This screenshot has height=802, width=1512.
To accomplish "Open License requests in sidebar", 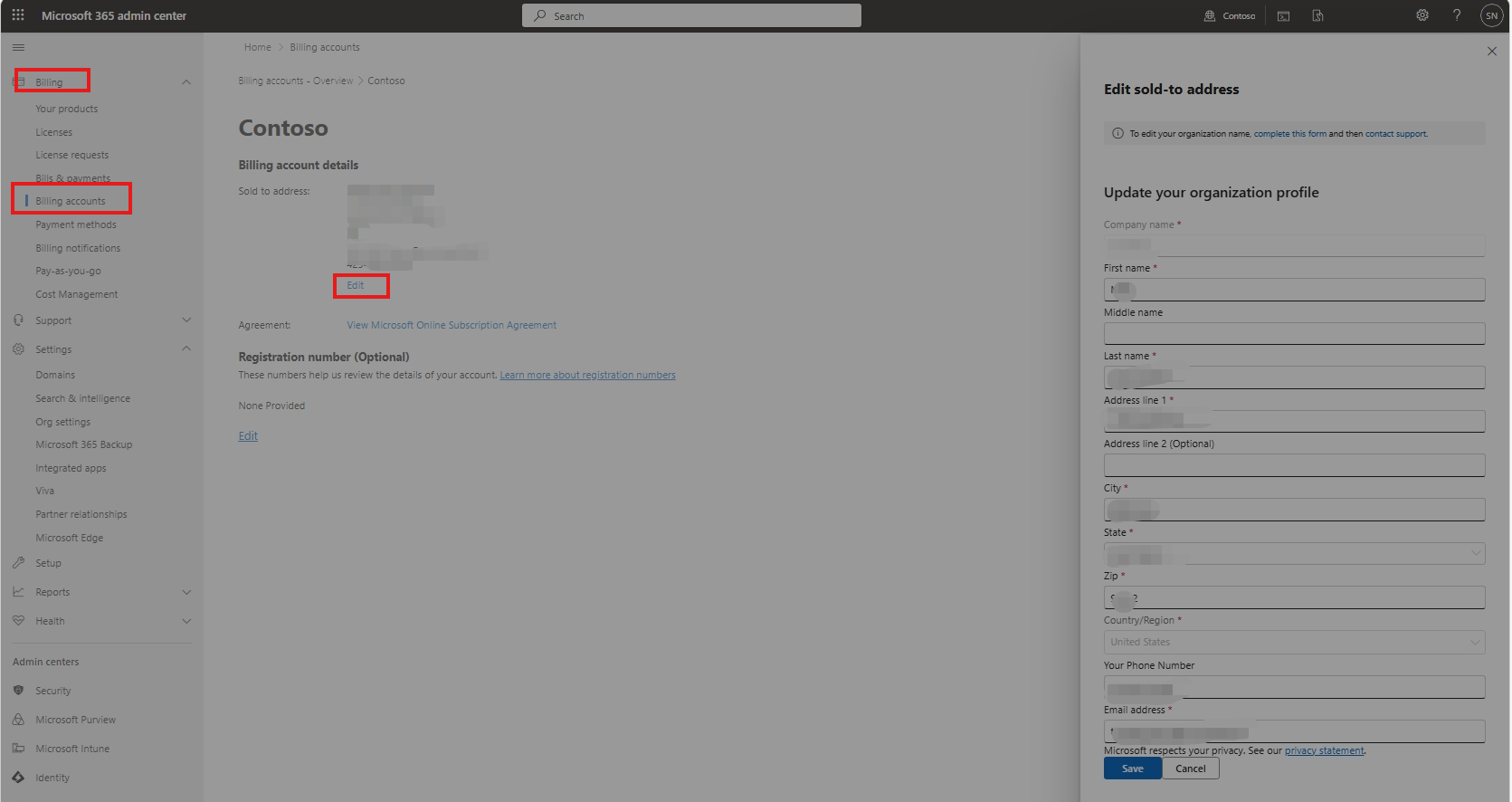I will click(72, 155).
